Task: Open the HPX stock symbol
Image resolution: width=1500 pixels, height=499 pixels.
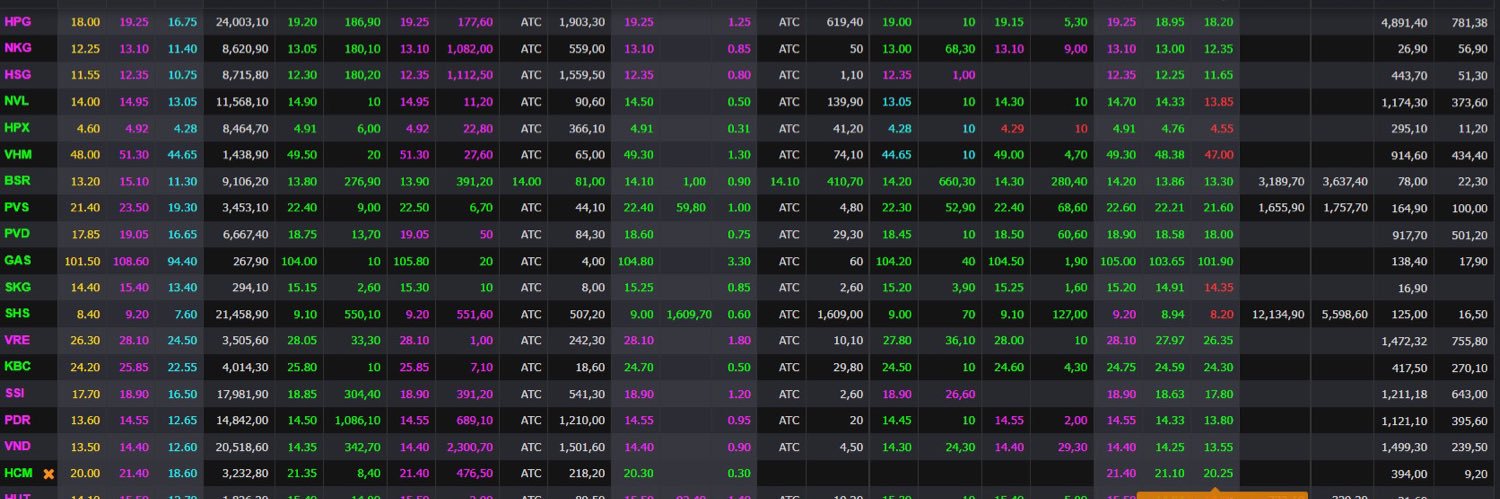Action: click(17, 127)
